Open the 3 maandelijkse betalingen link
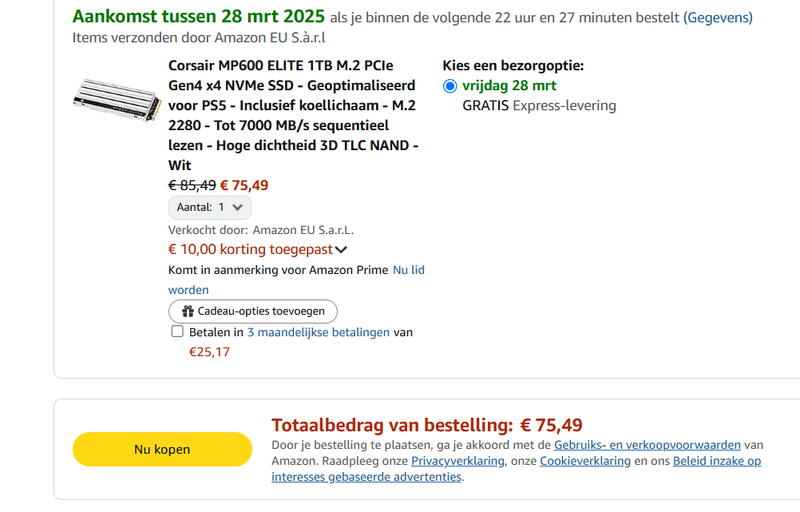The height and width of the screenshot is (512, 800). click(x=318, y=332)
